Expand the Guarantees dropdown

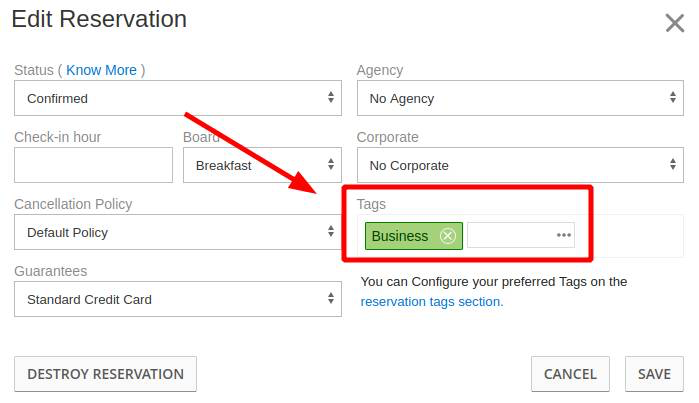(178, 299)
